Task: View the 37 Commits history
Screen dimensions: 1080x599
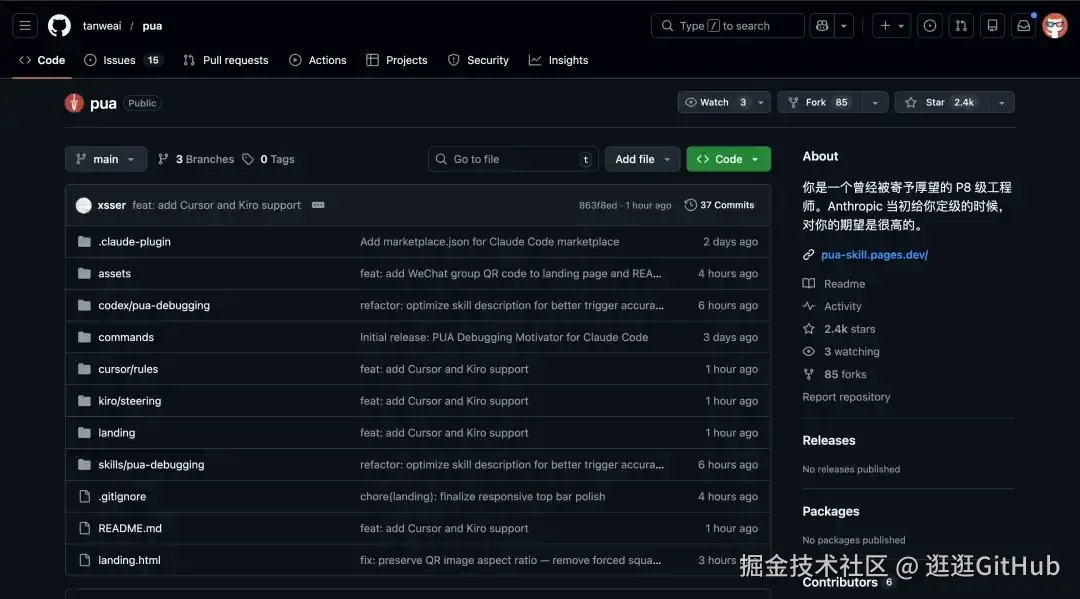Action: [719, 205]
